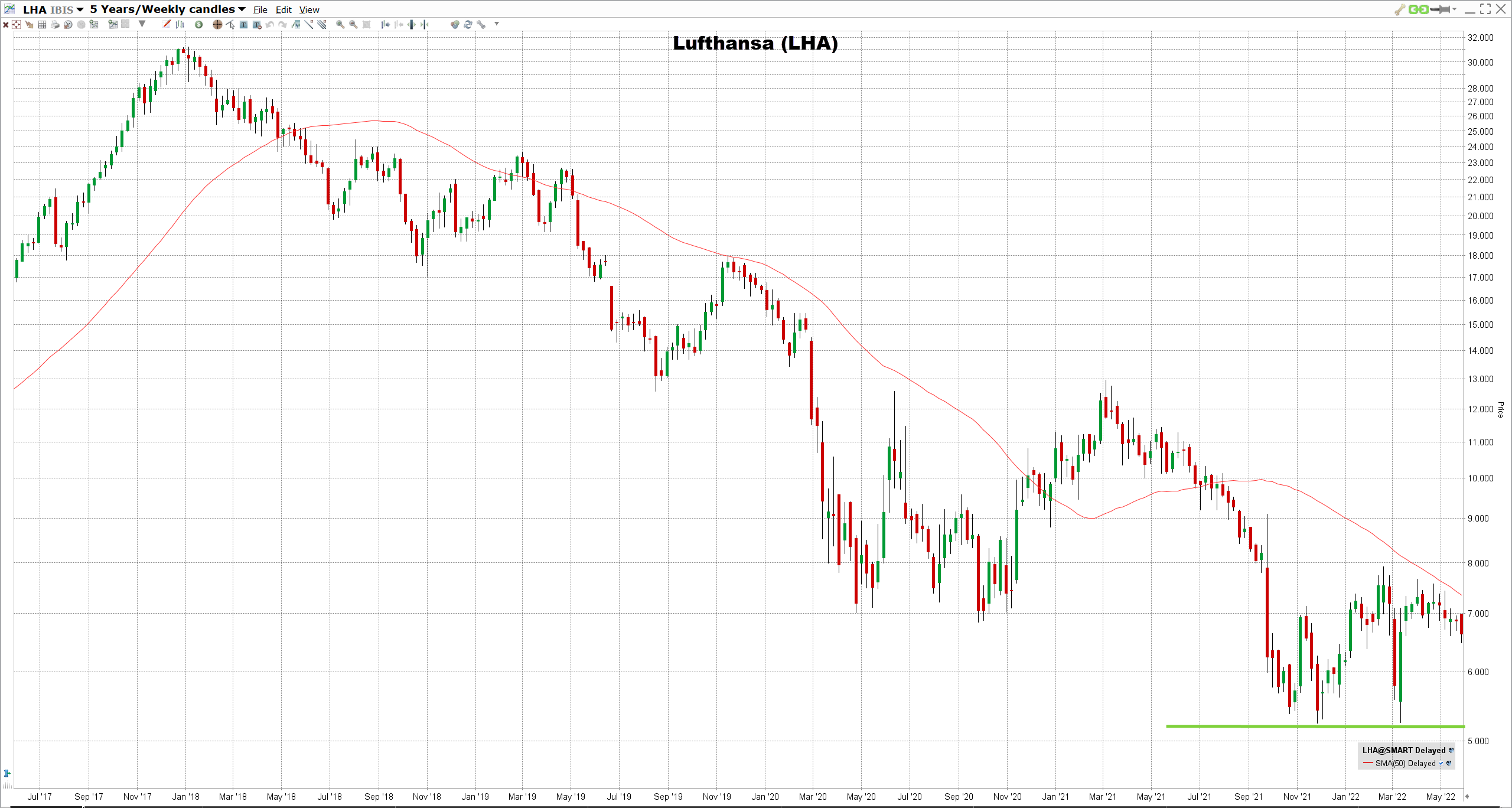Click the fit-to-window square icon
The image size is (1512, 808).
pyautogui.click(x=366, y=24)
